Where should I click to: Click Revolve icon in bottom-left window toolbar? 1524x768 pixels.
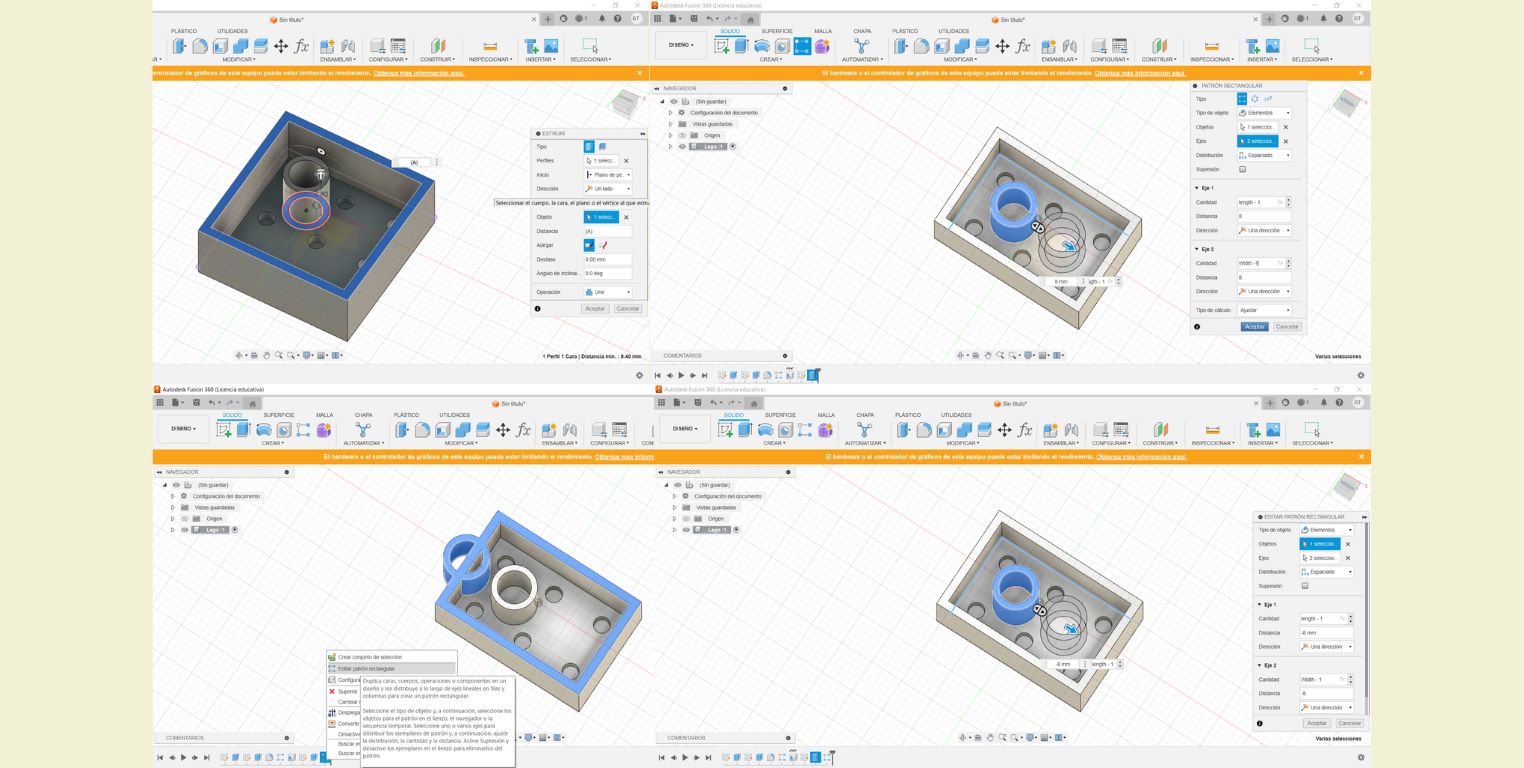tap(264, 430)
